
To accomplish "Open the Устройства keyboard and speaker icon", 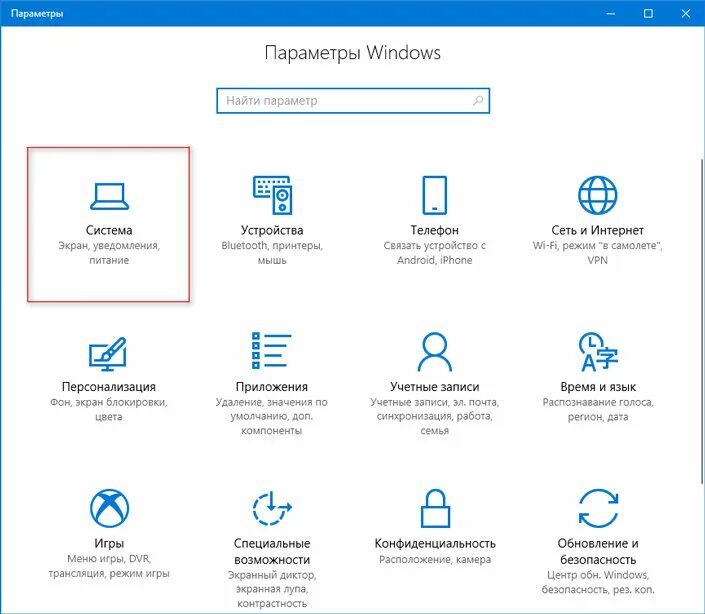I will coord(272,195).
